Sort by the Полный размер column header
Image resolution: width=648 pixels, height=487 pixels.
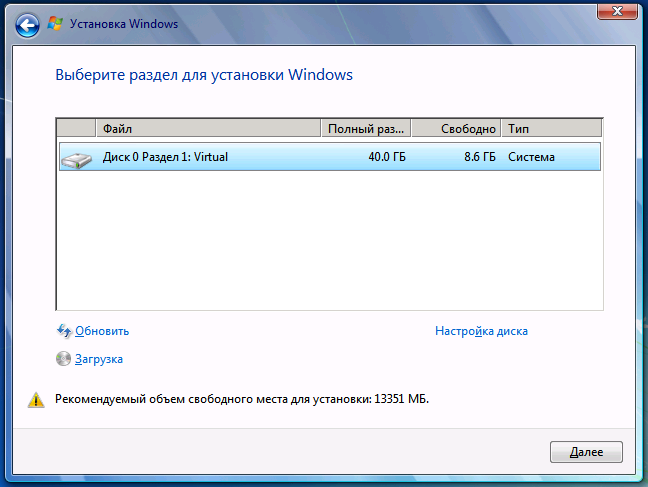[366, 129]
